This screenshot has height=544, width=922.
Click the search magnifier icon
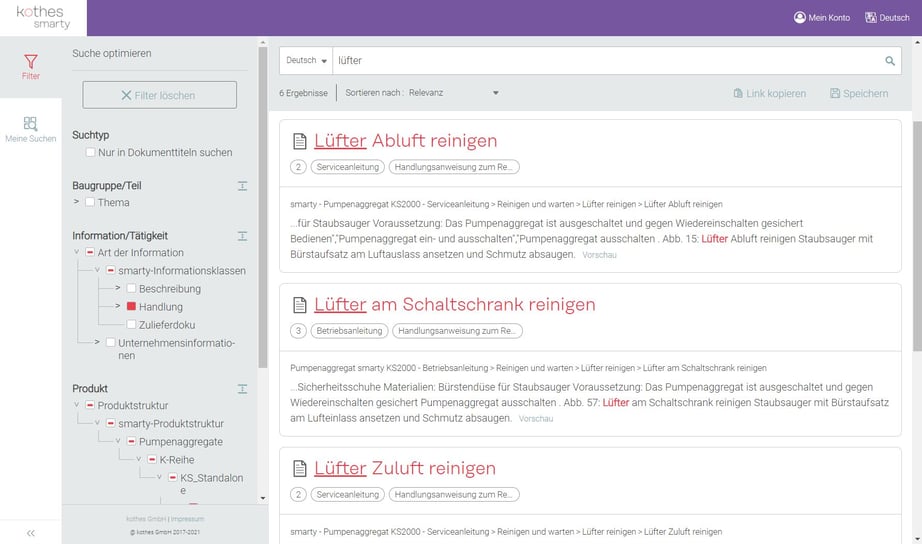[x=890, y=61]
